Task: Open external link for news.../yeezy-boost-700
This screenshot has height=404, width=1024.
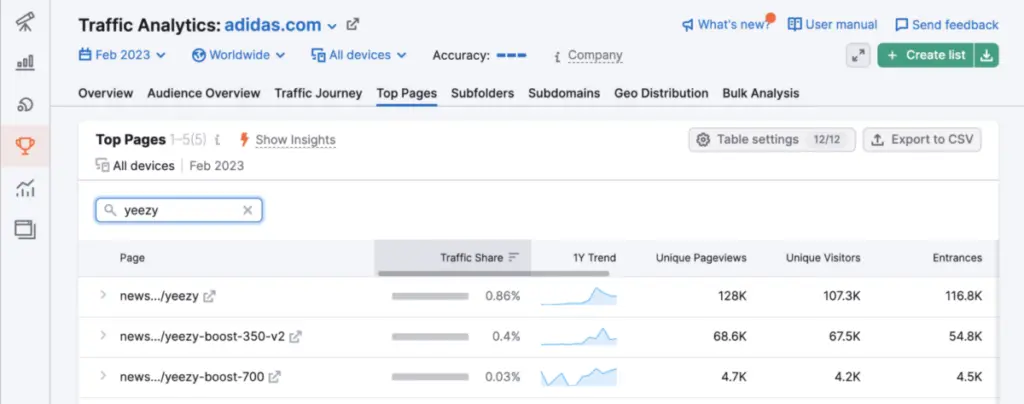Action: point(274,377)
